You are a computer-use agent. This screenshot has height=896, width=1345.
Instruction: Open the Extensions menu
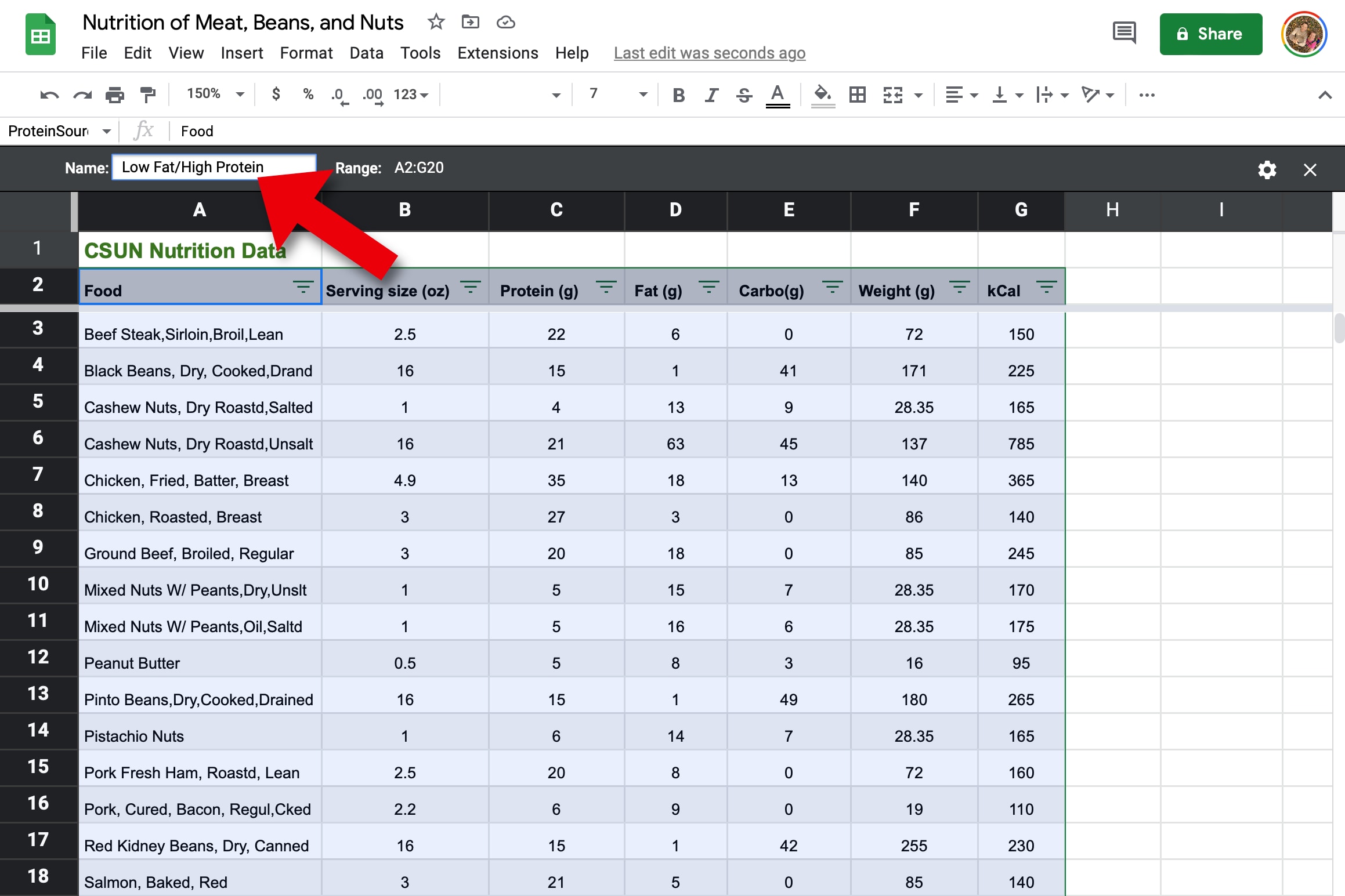(497, 53)
